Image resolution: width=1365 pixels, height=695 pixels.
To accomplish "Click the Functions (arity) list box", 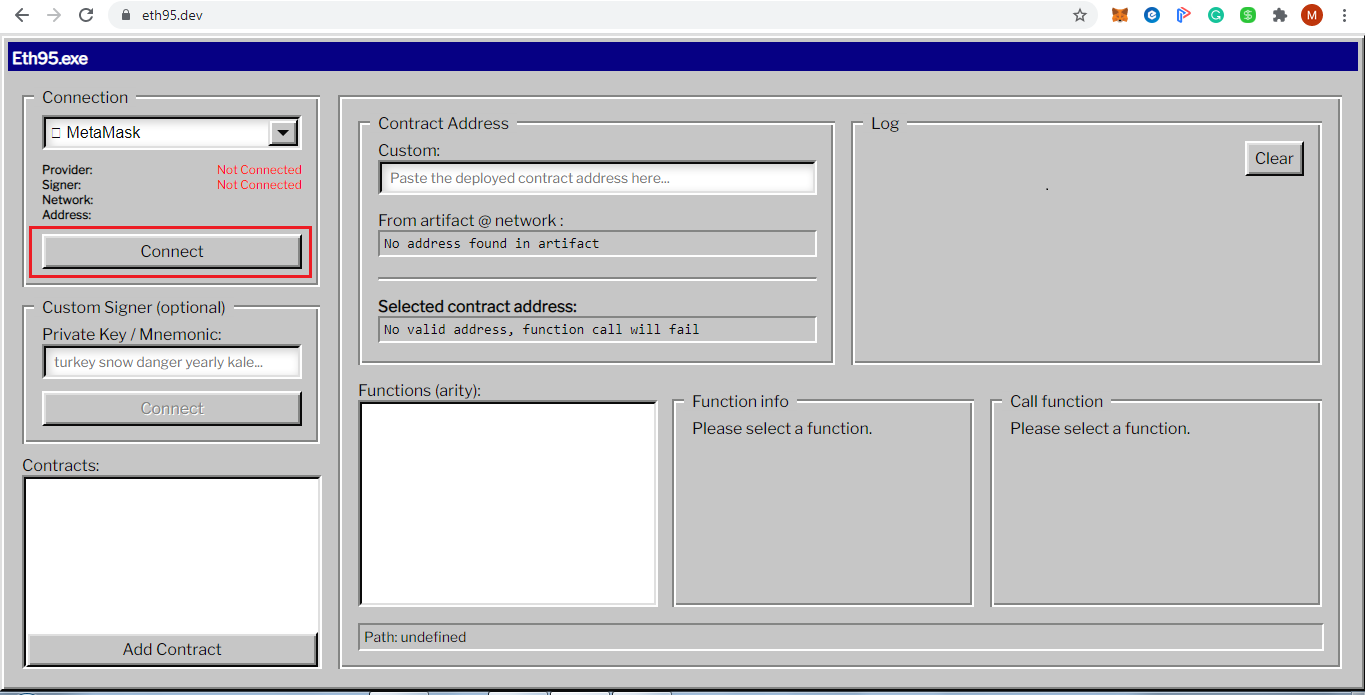I will [x=508, y=504].
